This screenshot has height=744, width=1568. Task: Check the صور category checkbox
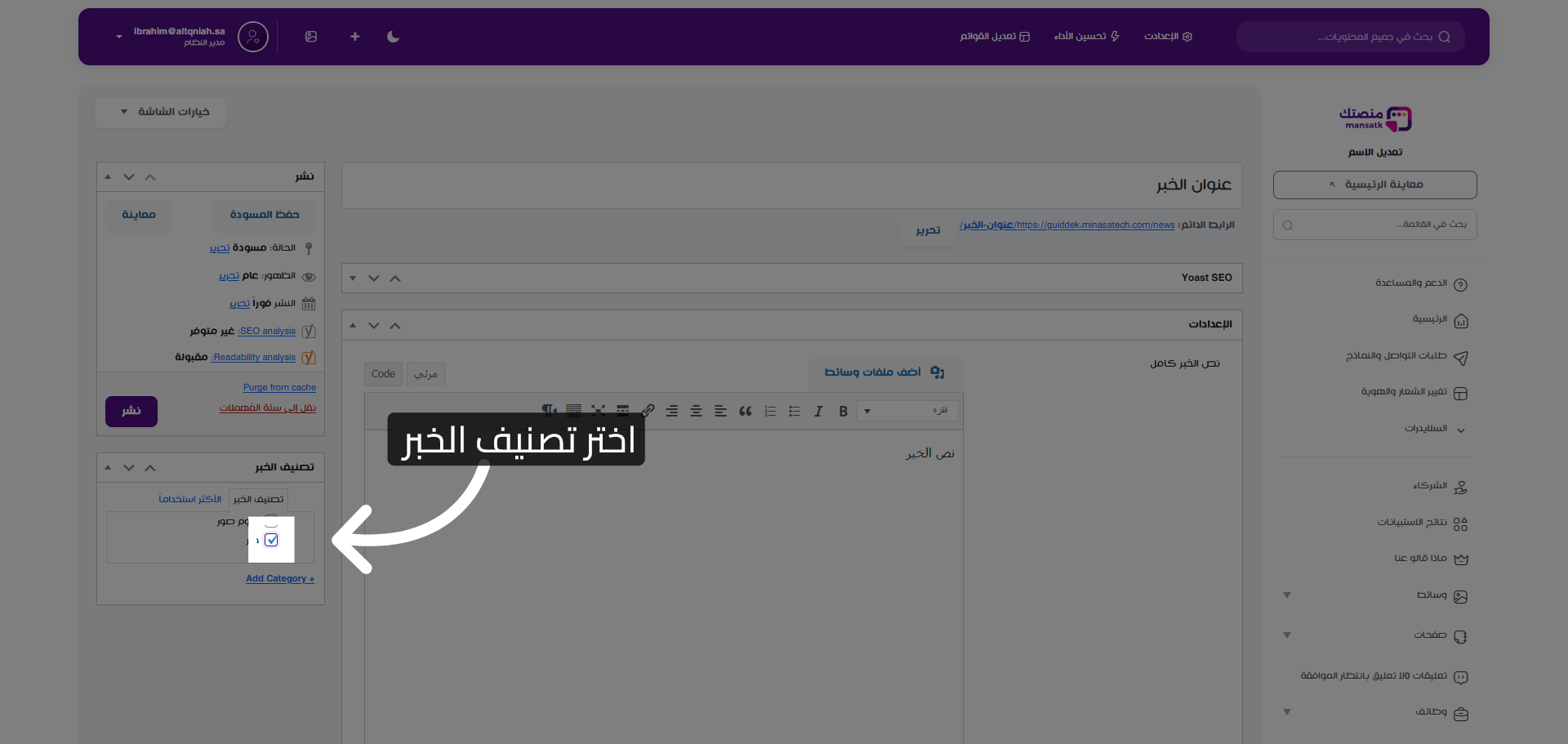click(x=271, y=520)
